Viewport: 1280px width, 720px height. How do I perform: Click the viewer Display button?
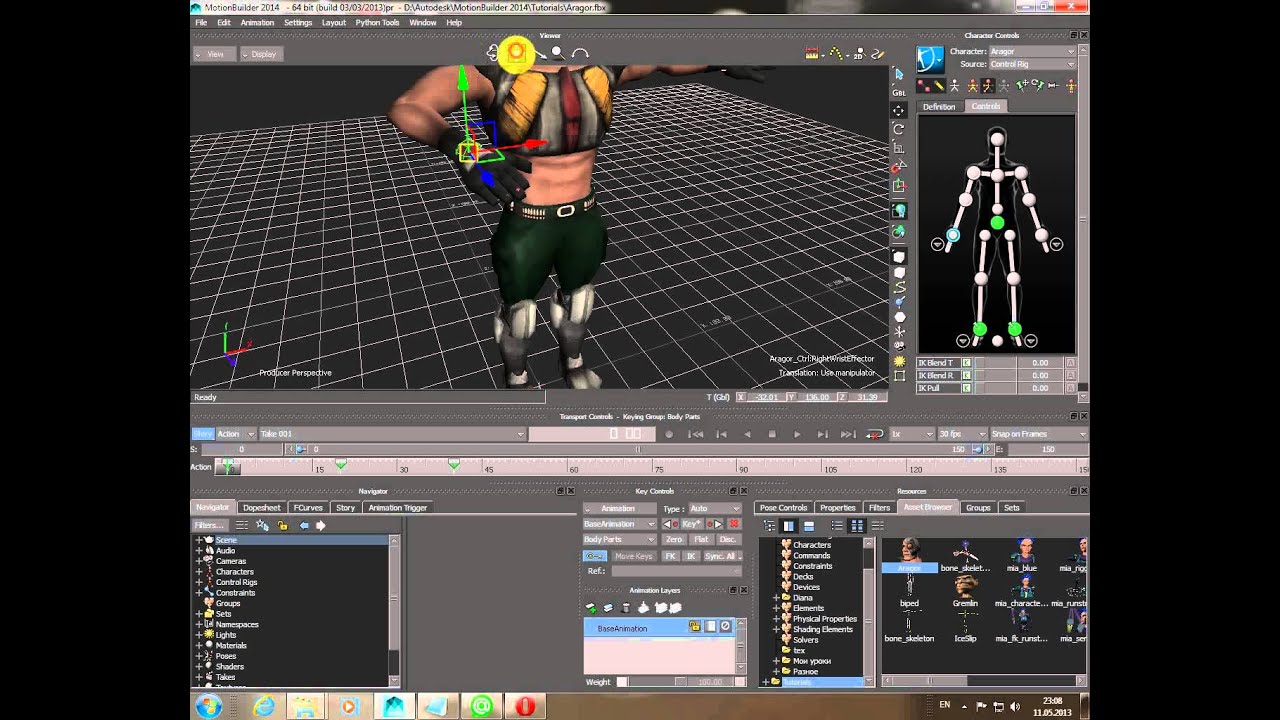pos(261,54)
